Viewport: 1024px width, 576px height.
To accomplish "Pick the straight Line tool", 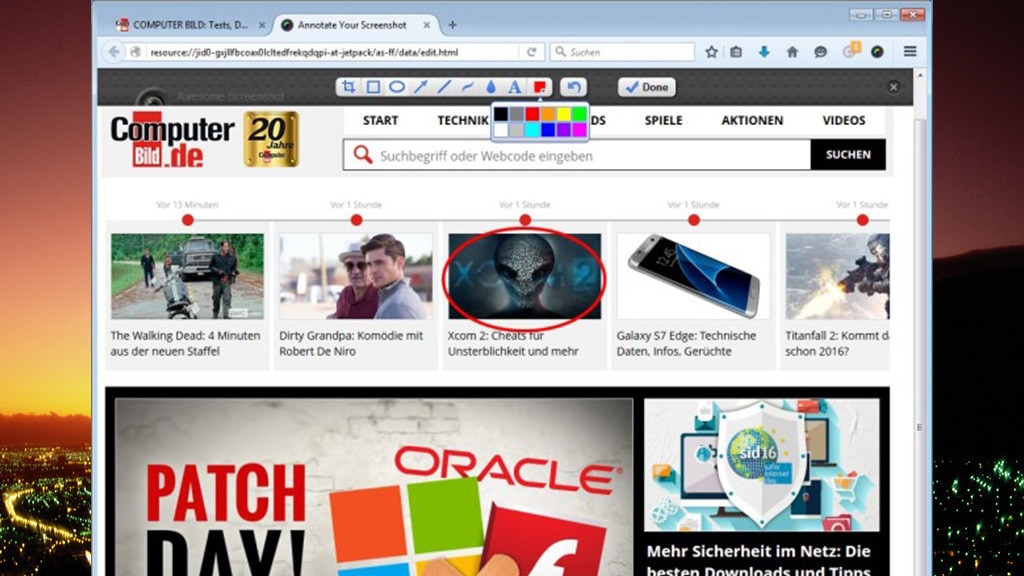I will coord(444,87).
